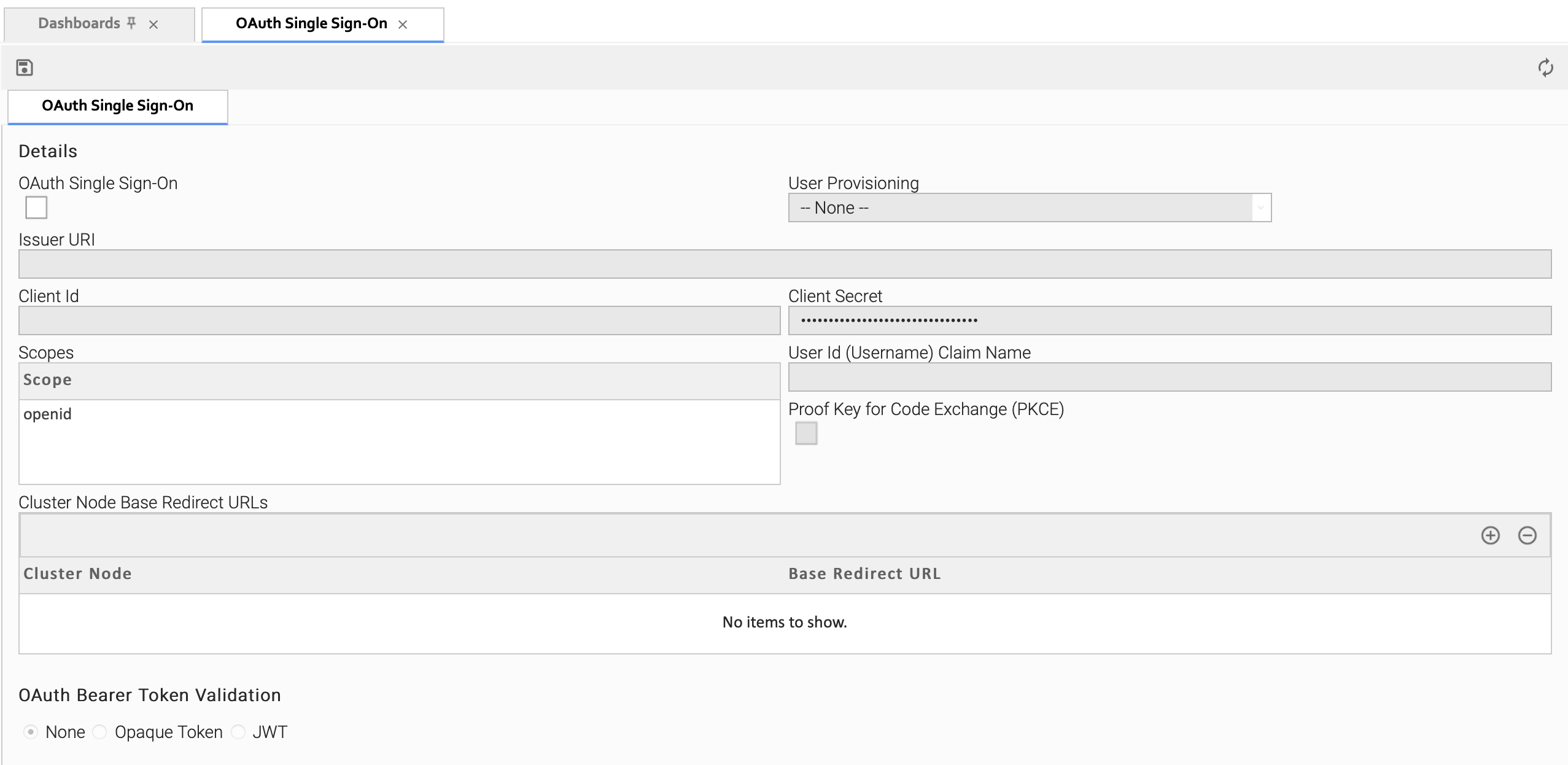This screenshot has height=765, width=1568.
Task: Click the save icon in toolbar
Action: pyautogui.click(x=25, y=68)
